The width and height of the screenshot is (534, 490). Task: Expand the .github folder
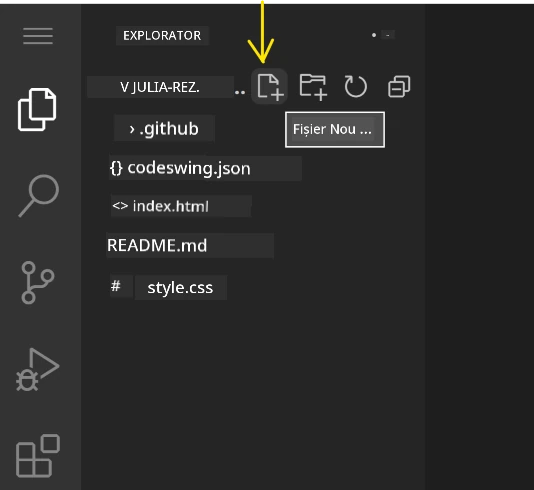coord(164,129)
